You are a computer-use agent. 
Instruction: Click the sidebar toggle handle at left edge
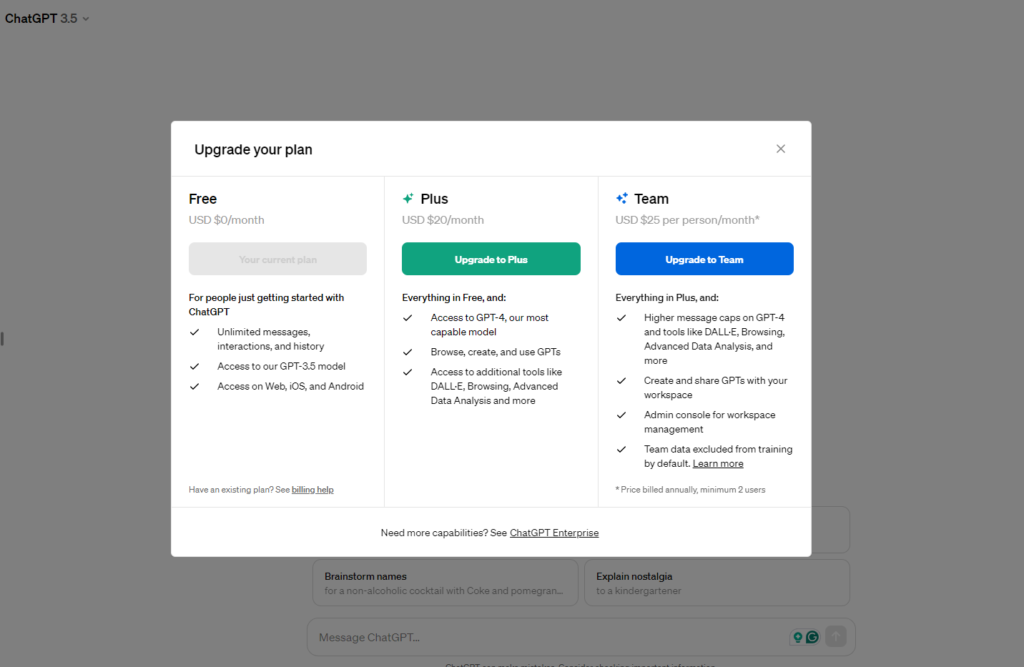point(3,338)
